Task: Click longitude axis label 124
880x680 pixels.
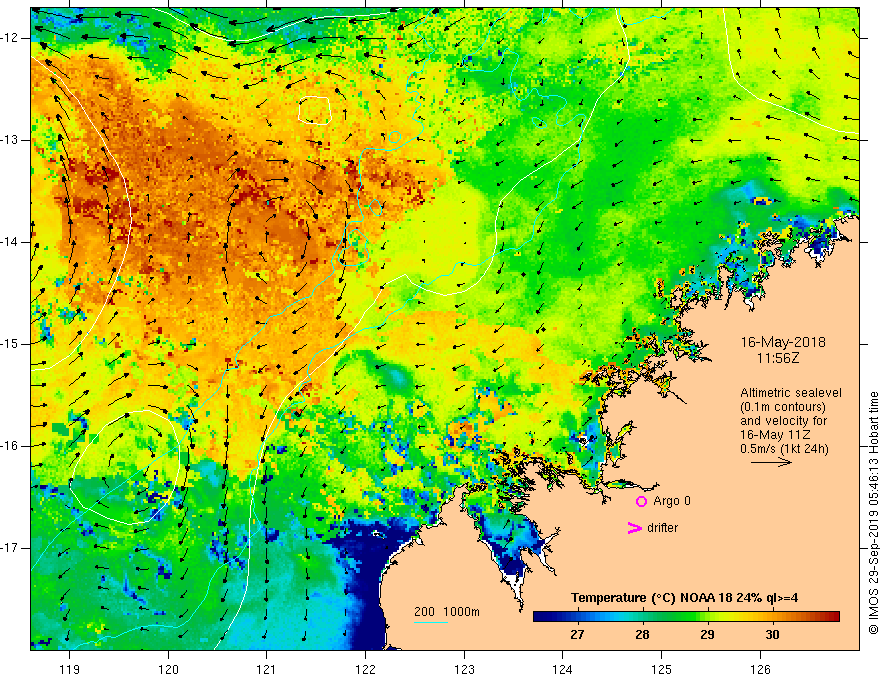Action: click(x=563, y=669)
